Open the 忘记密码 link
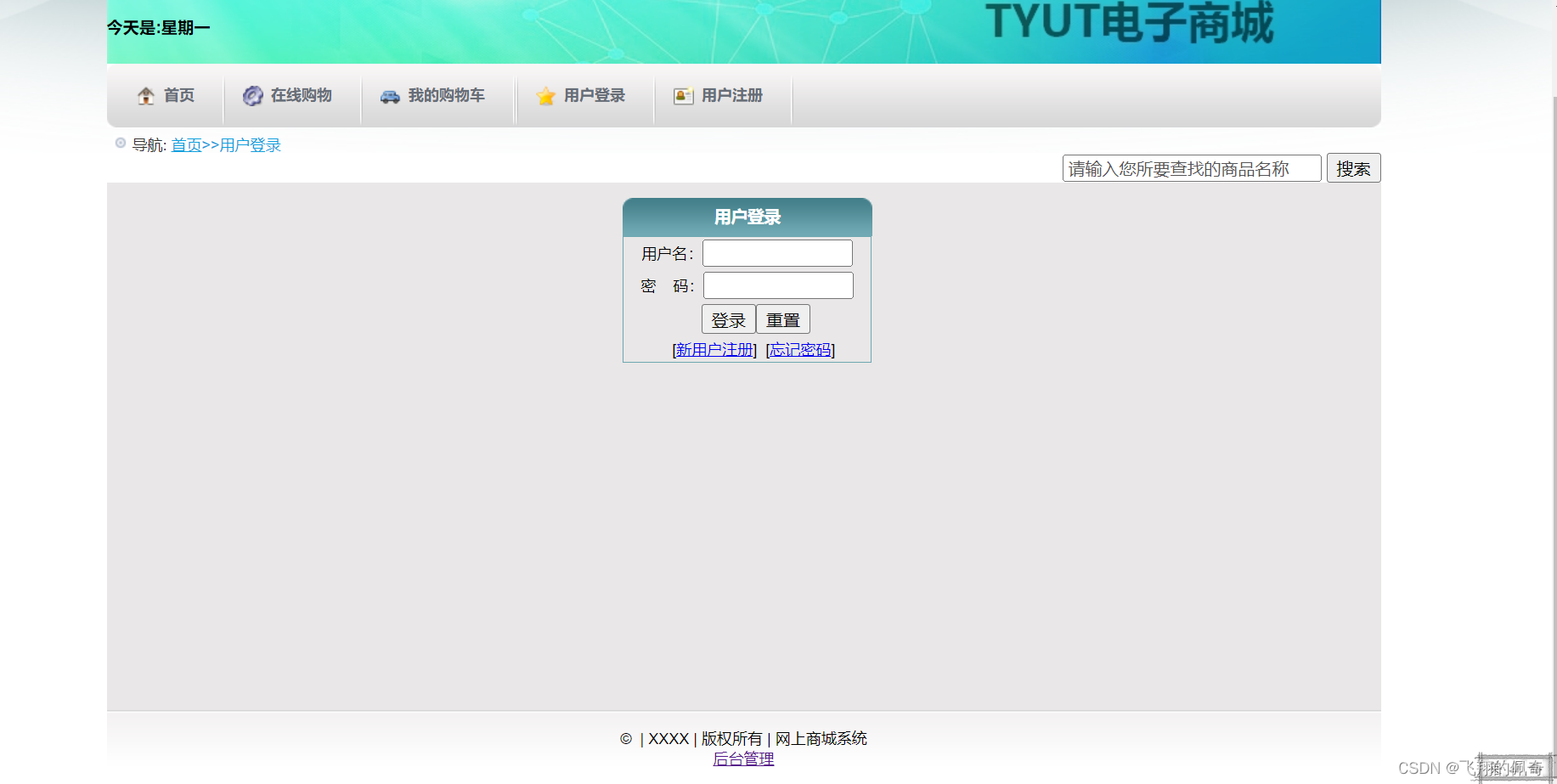The image size is (1557, 784). (x=799, y=349)
